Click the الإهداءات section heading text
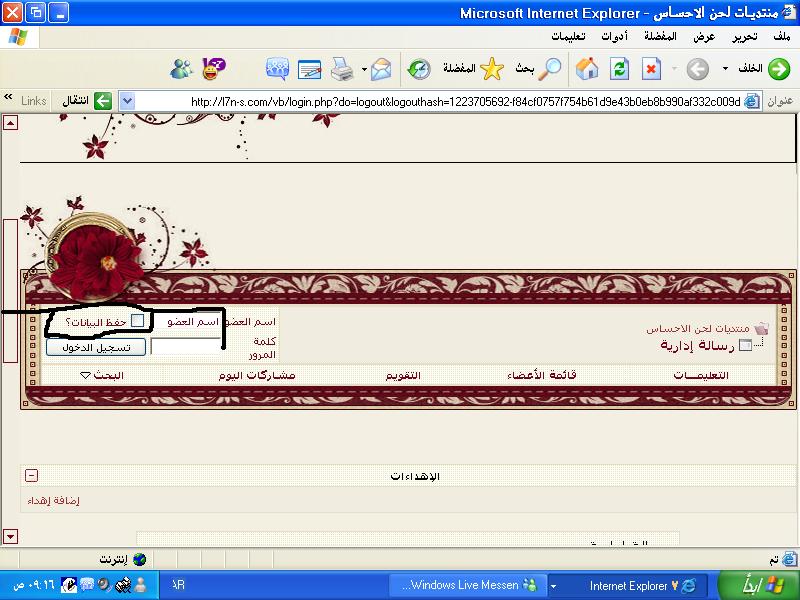Viewport: 800px width, 600px height. 415,476
